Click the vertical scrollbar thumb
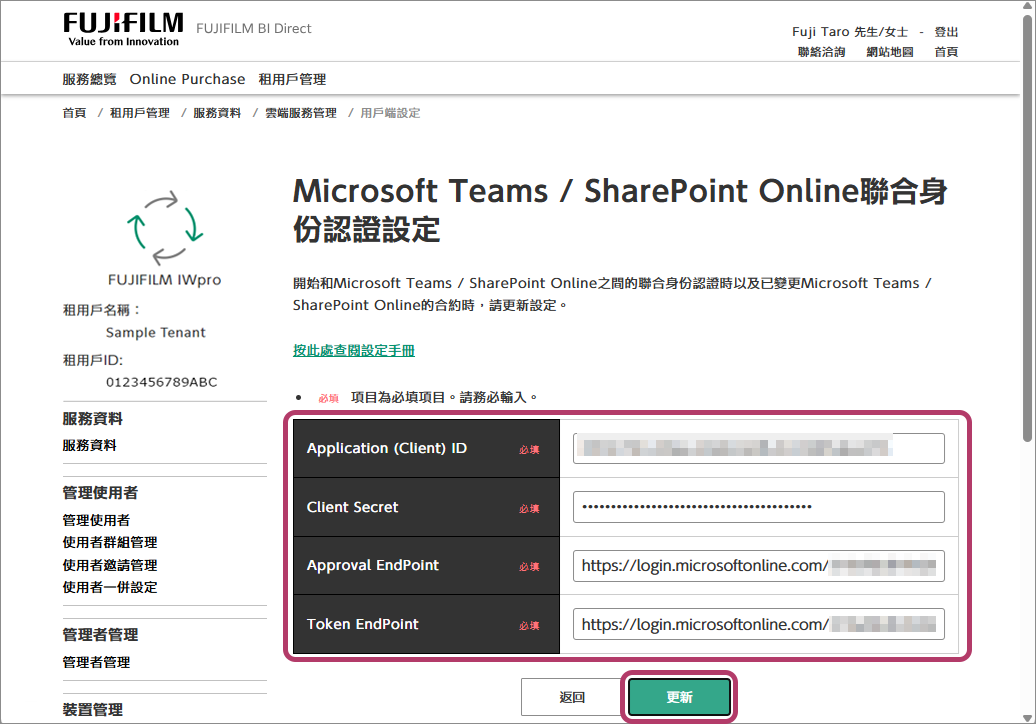 click(1027, 228)
